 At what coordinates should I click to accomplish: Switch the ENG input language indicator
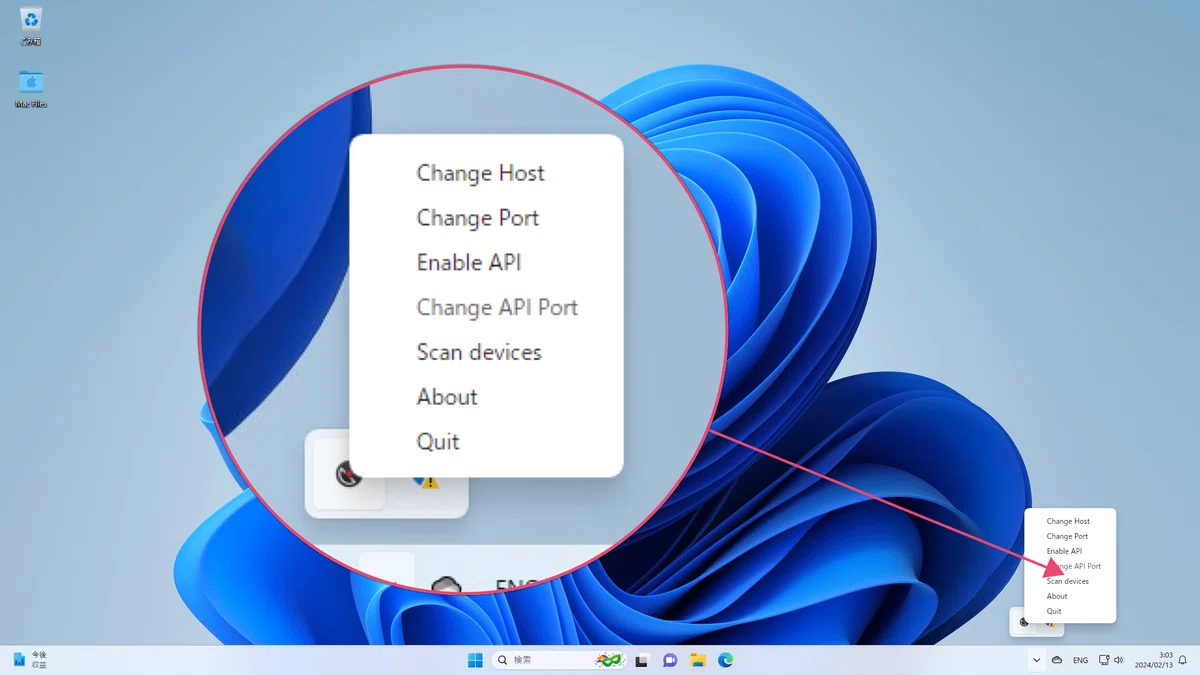pos(1080,660)
